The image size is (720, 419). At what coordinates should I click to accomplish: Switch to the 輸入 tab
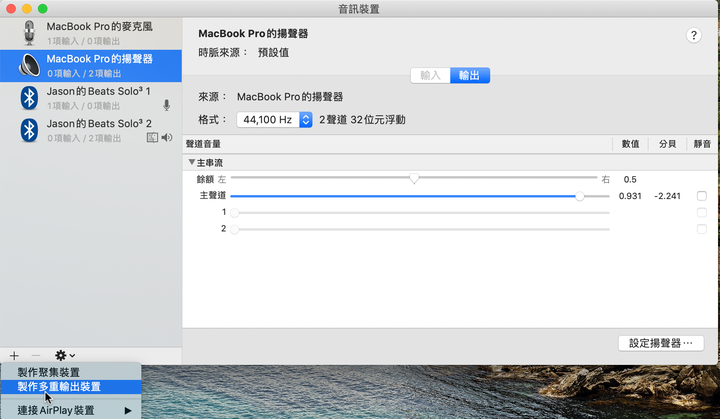(x=430, y=75)
